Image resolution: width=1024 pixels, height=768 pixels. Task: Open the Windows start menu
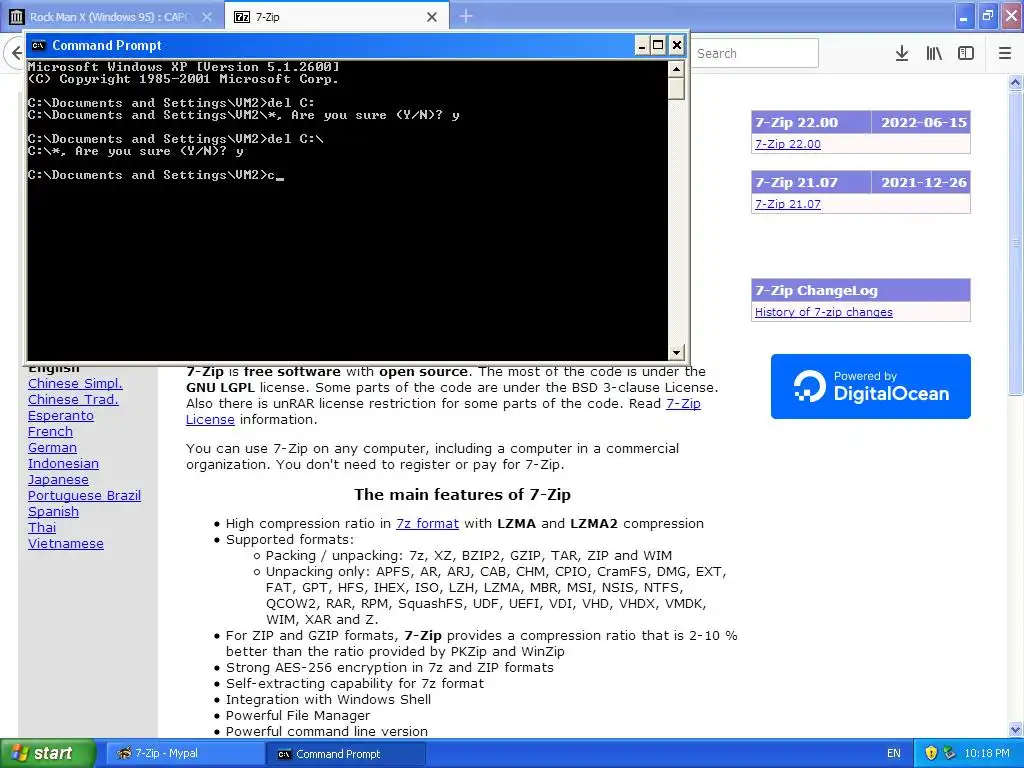(x=47, y=754)
